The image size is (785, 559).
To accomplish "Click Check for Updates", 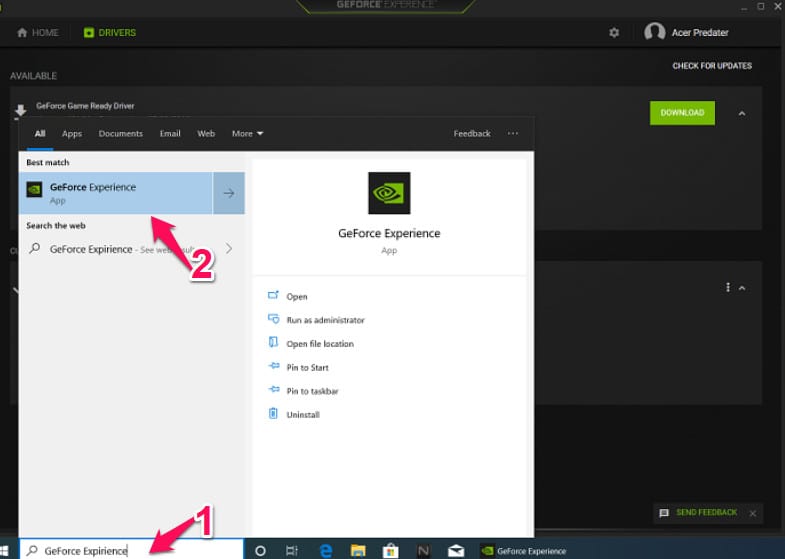I will point(712,66).
